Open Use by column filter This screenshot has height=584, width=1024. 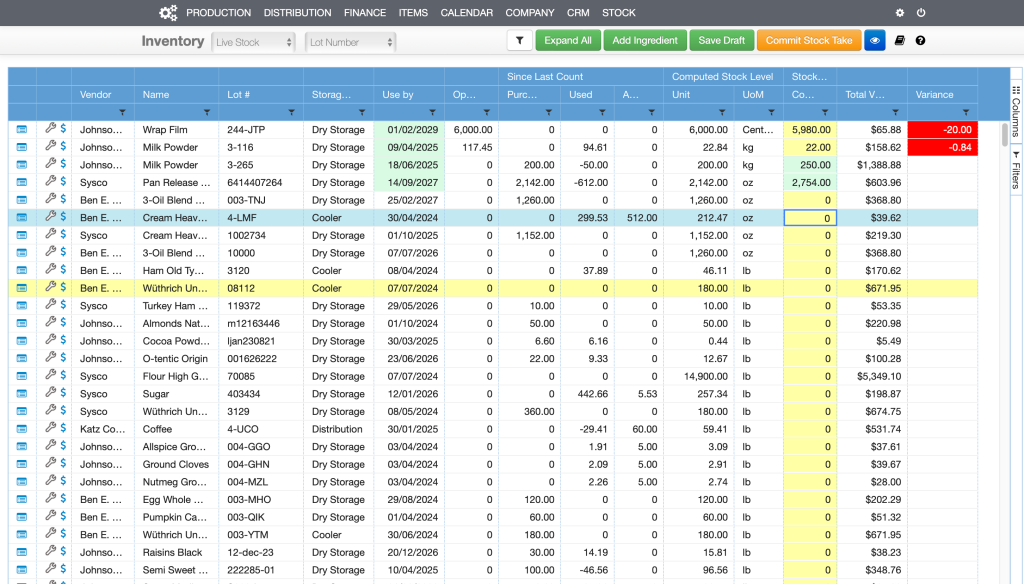[432, 112]
